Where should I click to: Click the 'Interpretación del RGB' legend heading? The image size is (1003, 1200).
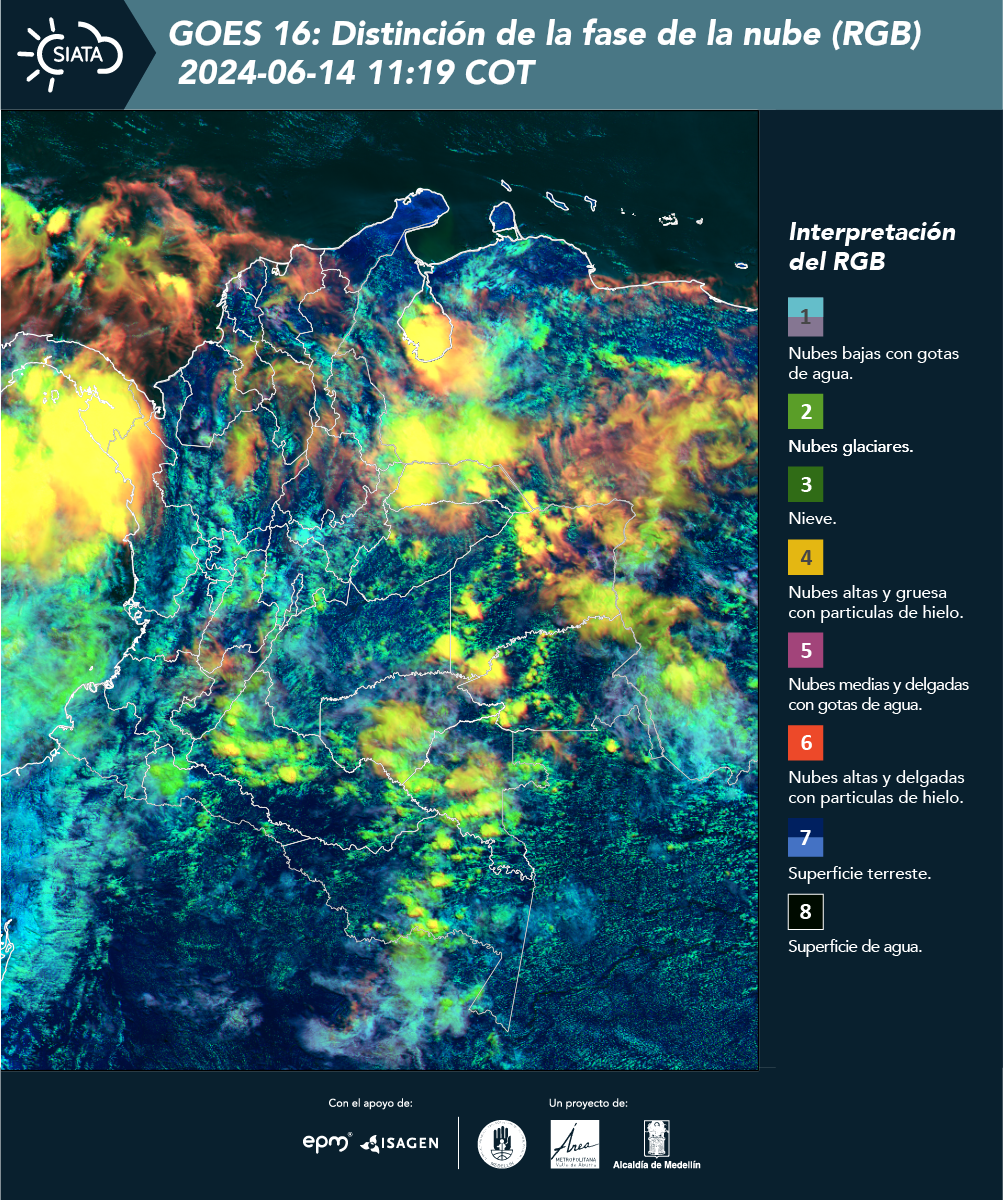[872, 246]
